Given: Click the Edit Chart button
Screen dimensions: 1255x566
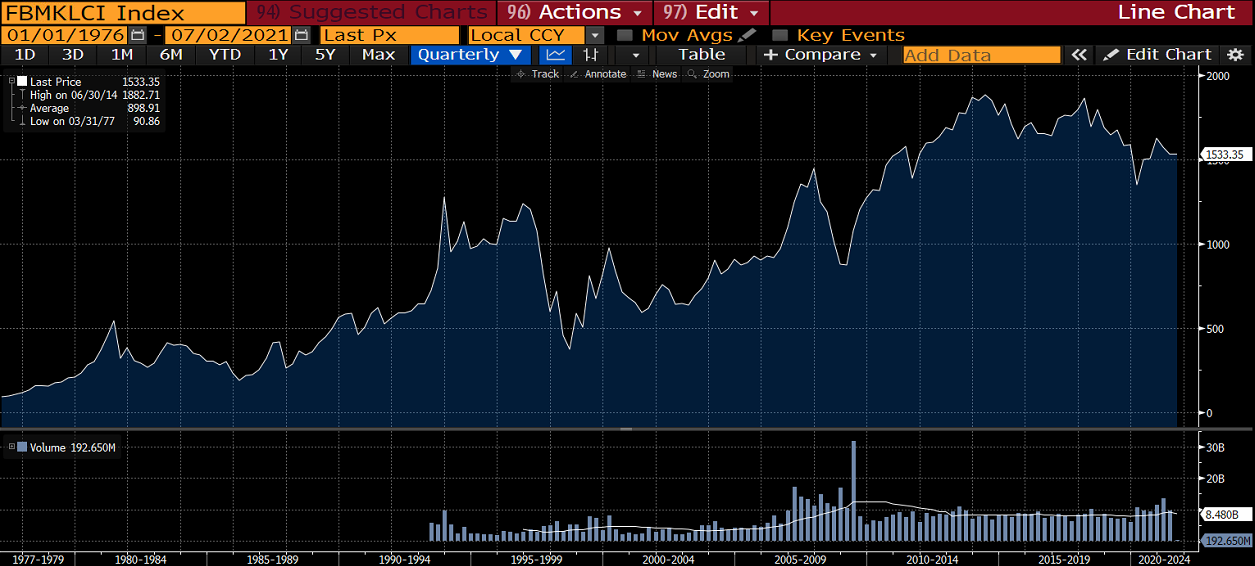Looking at the screenshot, I should pyautogui.click(x=1157, y=55).
